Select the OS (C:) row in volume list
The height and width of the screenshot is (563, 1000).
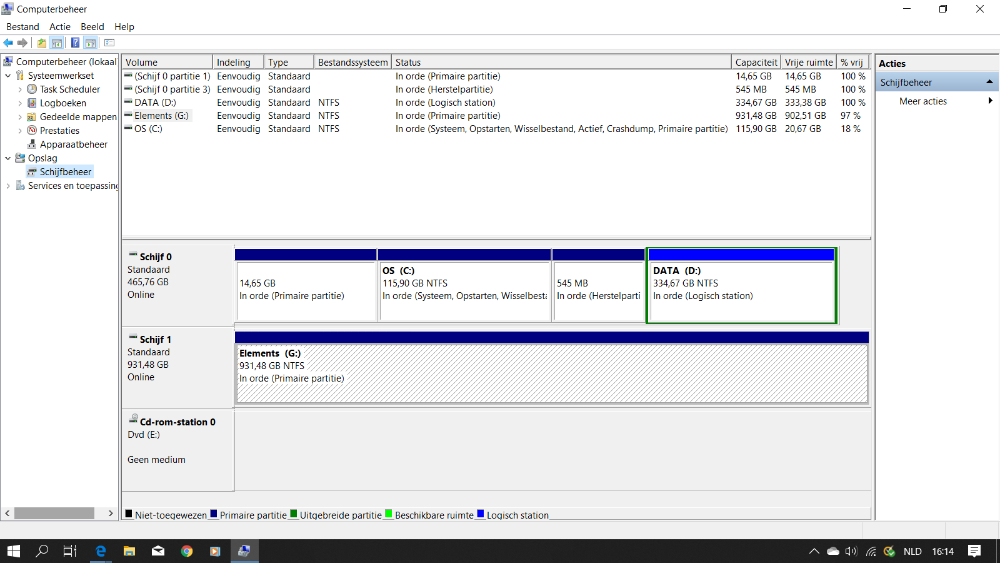point(148,129)
